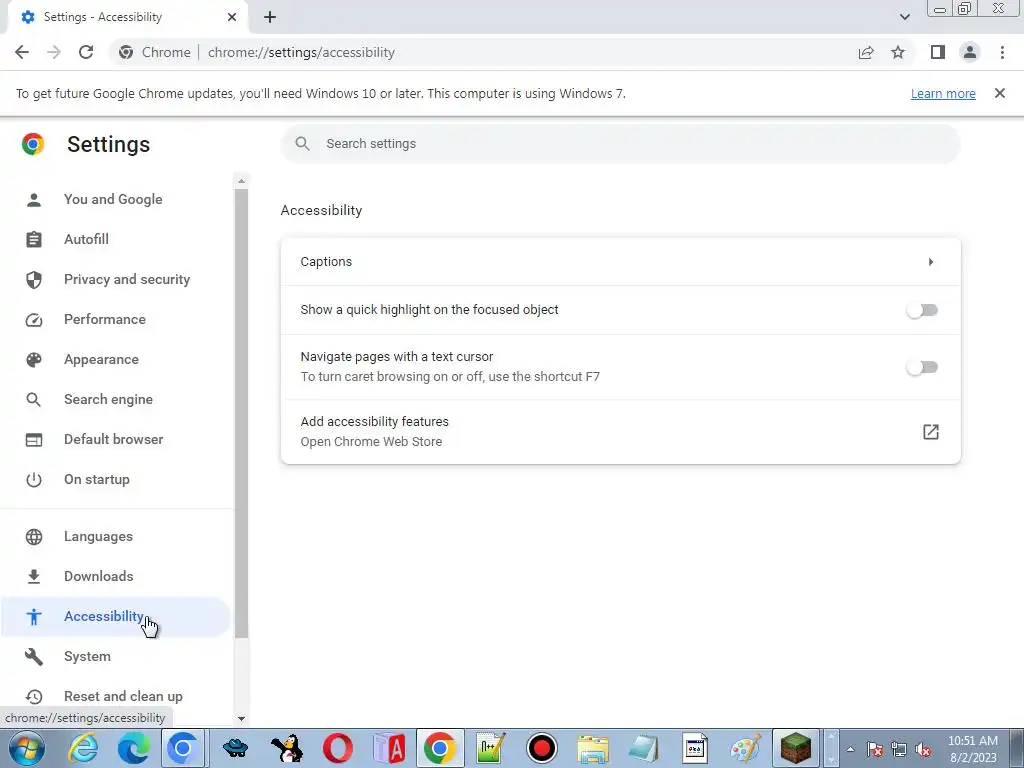Open the side panel icon
The image size is (1024, 768).
[x=938, y=52]
